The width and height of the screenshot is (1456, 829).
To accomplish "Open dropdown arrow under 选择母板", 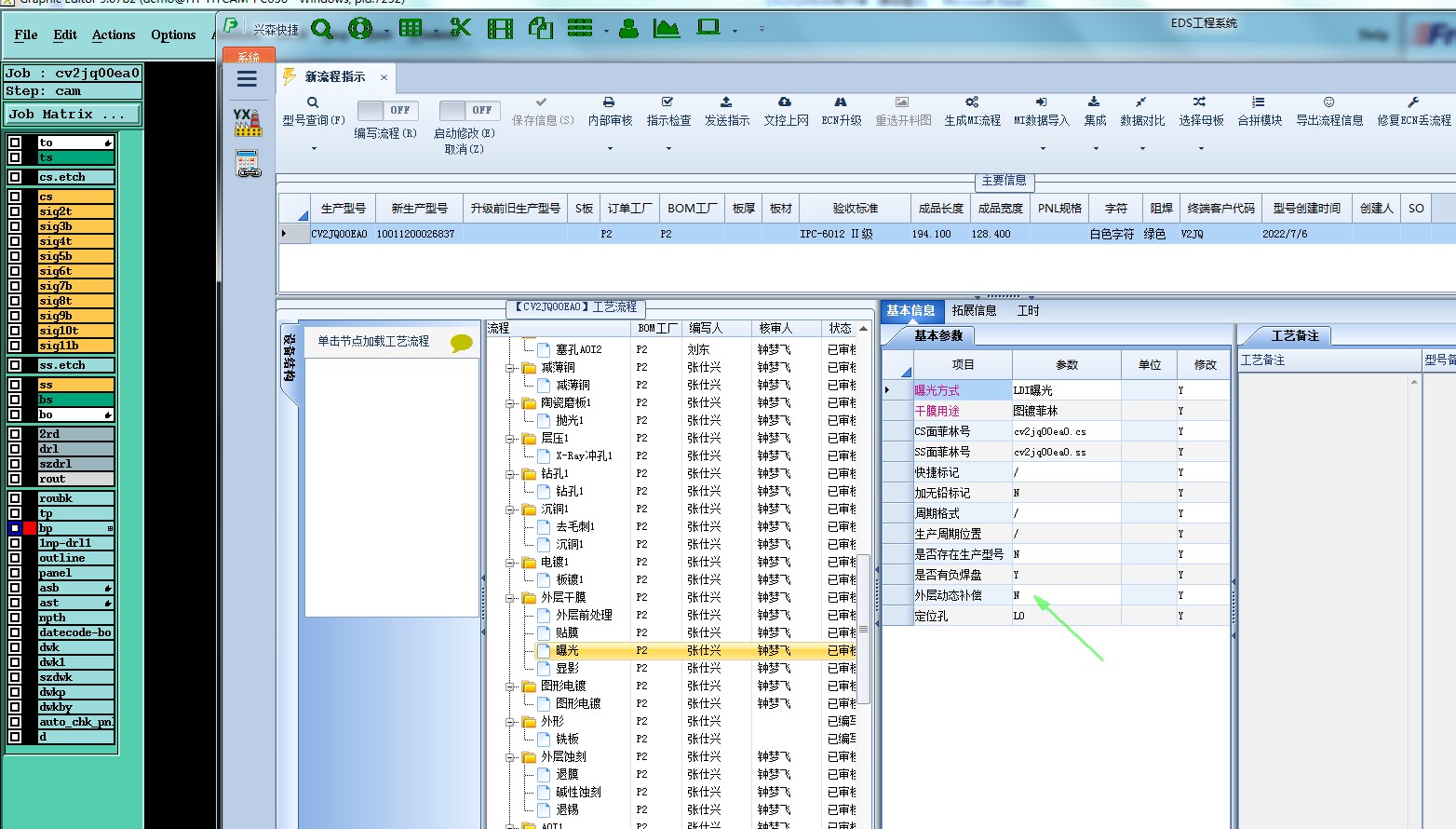I will 1201,149.
